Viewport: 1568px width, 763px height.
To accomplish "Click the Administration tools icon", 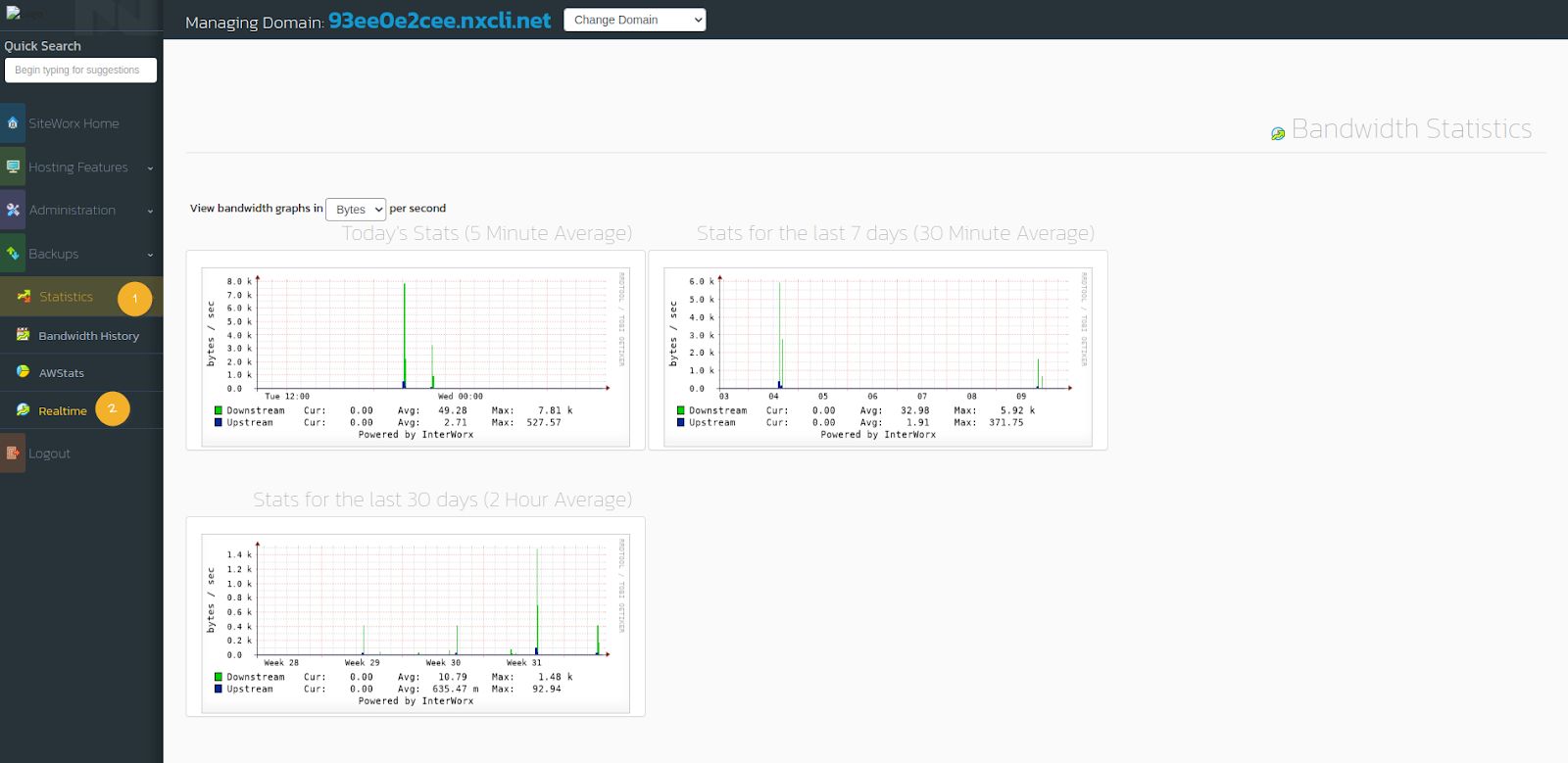I will pyautogui.click(x=13, y=210).
